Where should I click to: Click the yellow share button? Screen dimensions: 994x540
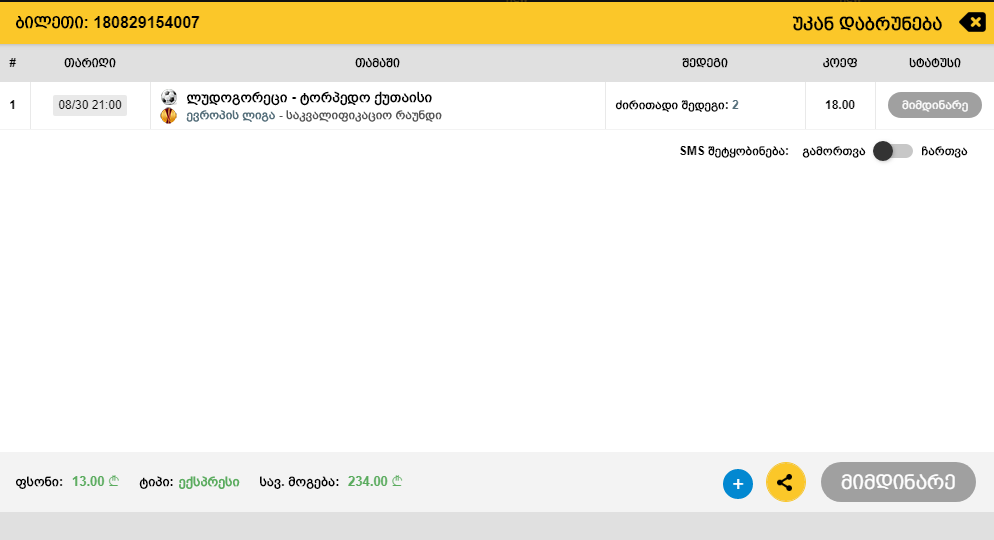pyautogui.click(x=785, y=482)
